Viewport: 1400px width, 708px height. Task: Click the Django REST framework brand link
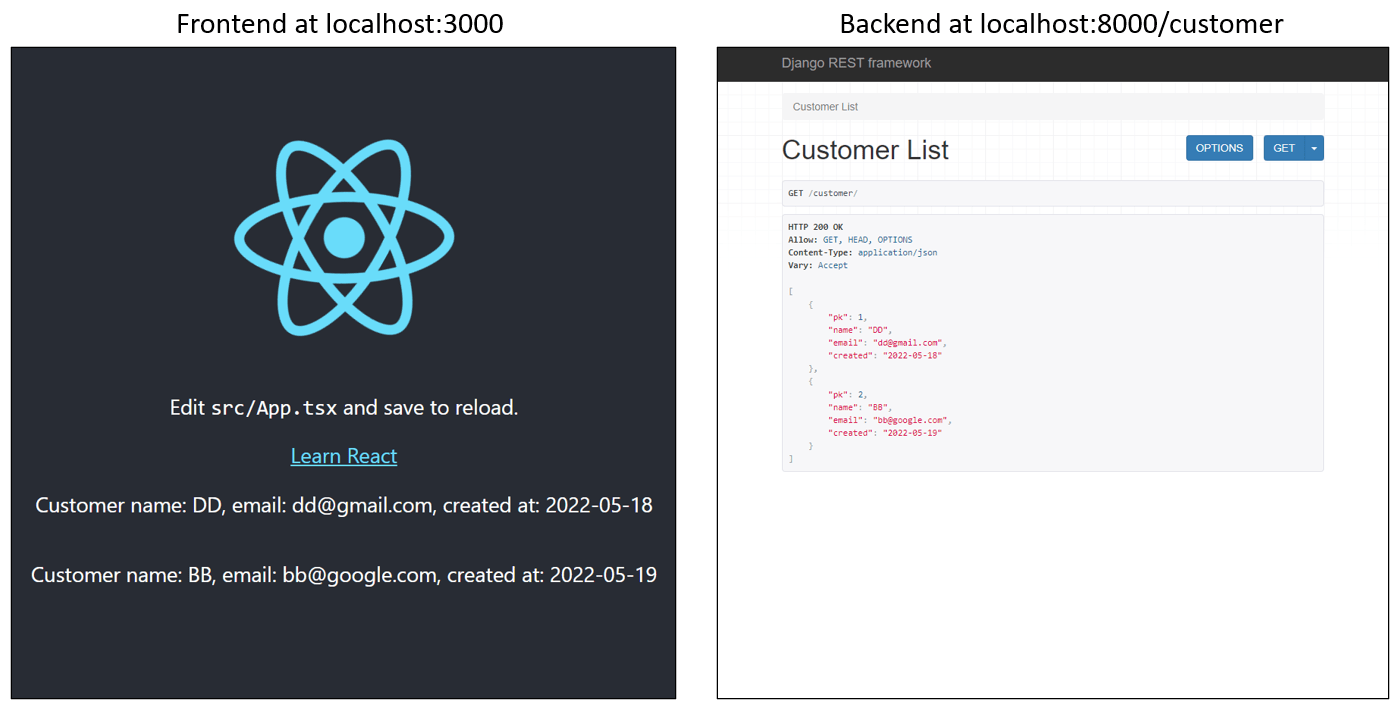856,63
